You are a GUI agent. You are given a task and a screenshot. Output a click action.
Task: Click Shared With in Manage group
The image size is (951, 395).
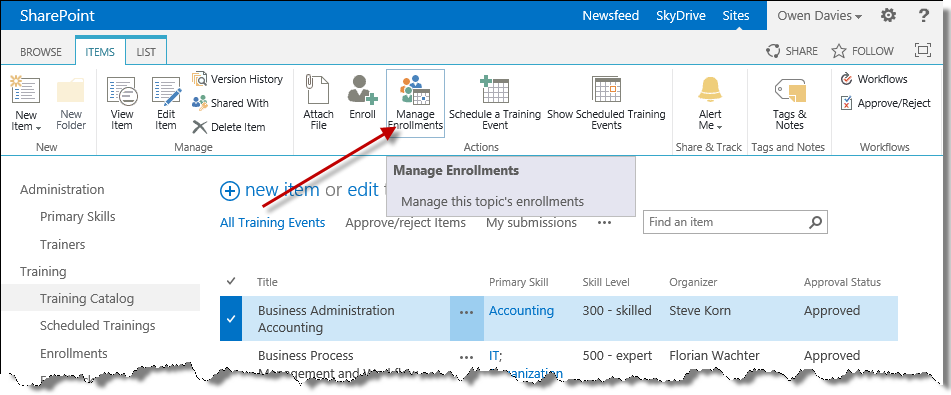[x=230, y=103]
